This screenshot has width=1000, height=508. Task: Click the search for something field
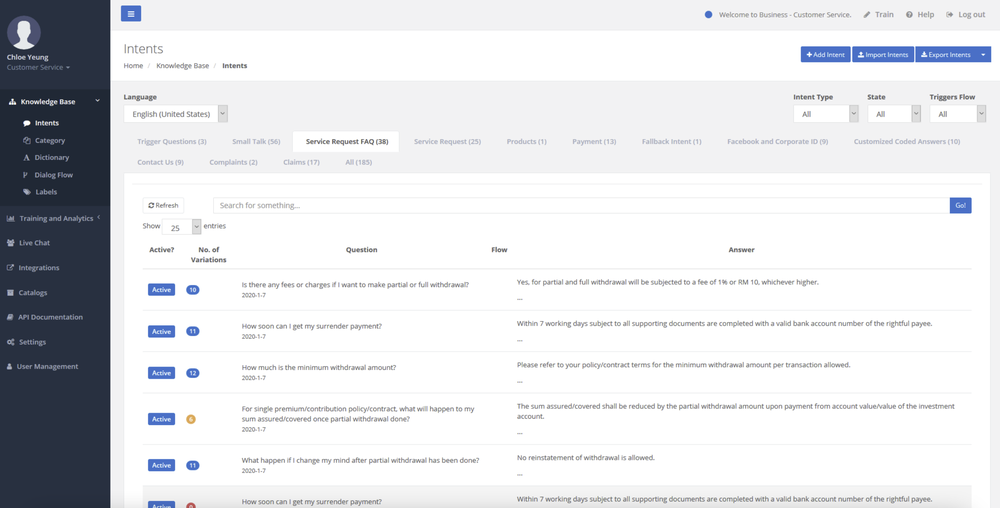point(580,205)
